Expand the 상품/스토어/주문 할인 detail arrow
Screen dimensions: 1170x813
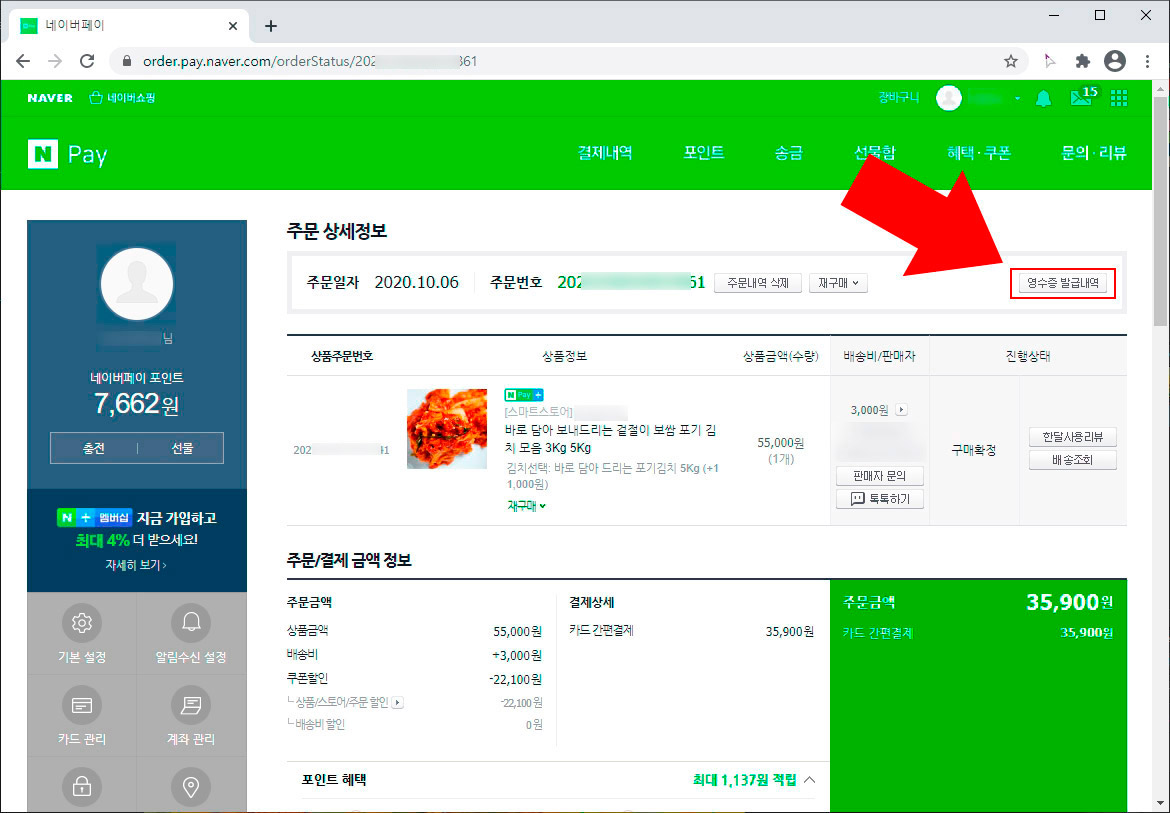tap(398, 702)
